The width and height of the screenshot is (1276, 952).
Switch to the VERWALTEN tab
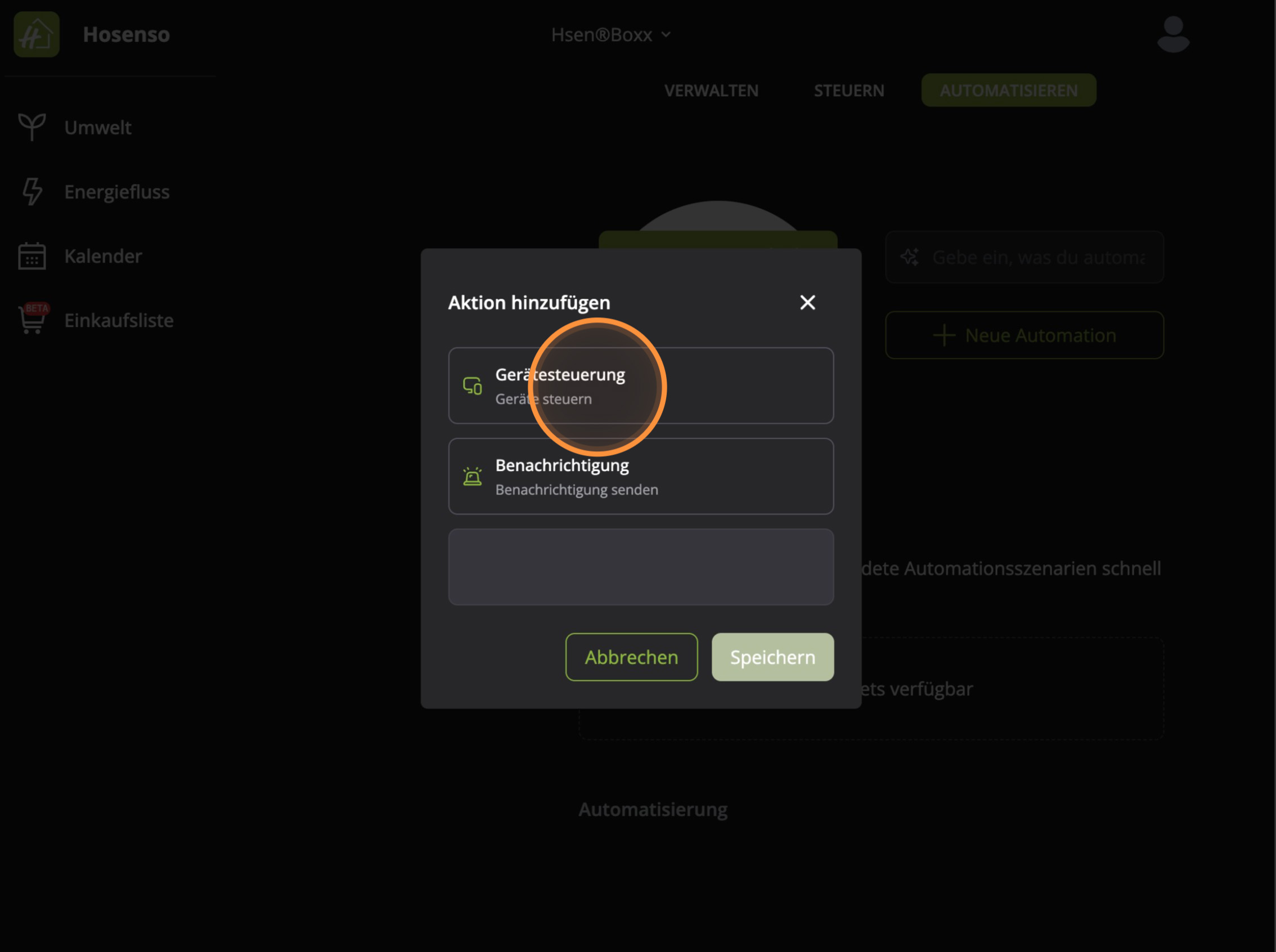click(x=711, y=91)
